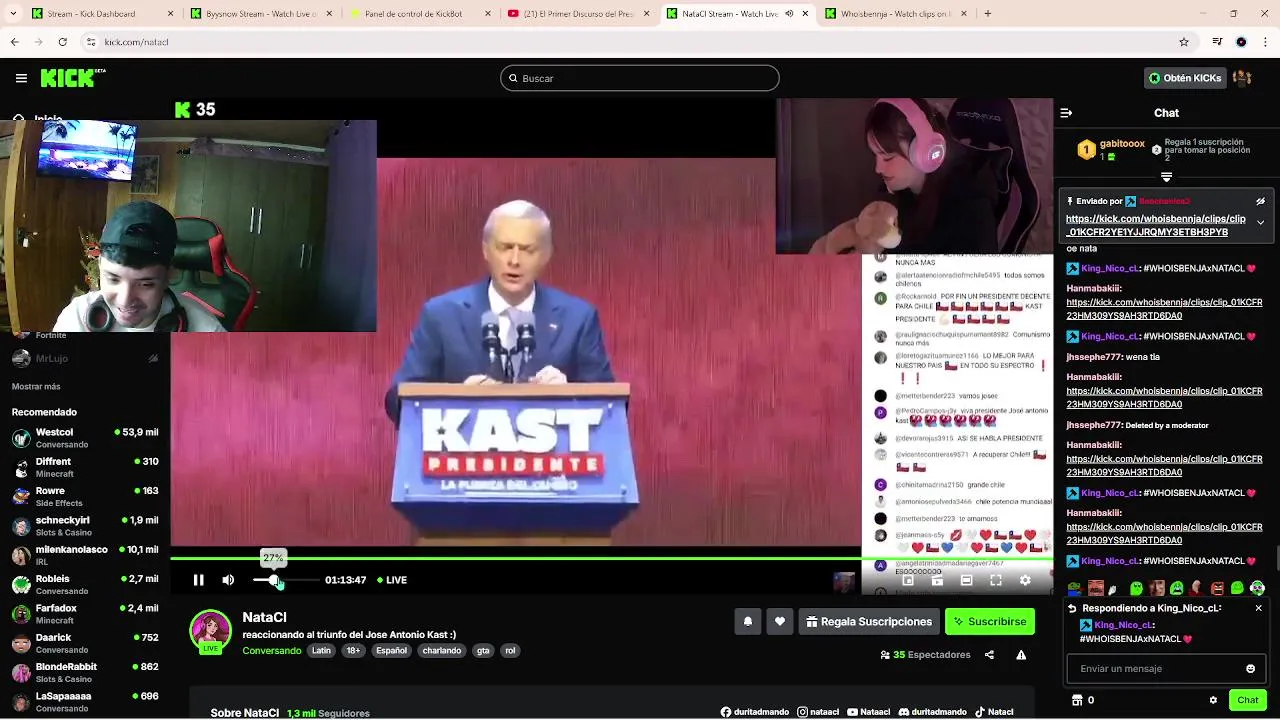Screen dimensions: 1280x720
Task: Jump to LIVE in the player
Action: (x=392, y=580)
